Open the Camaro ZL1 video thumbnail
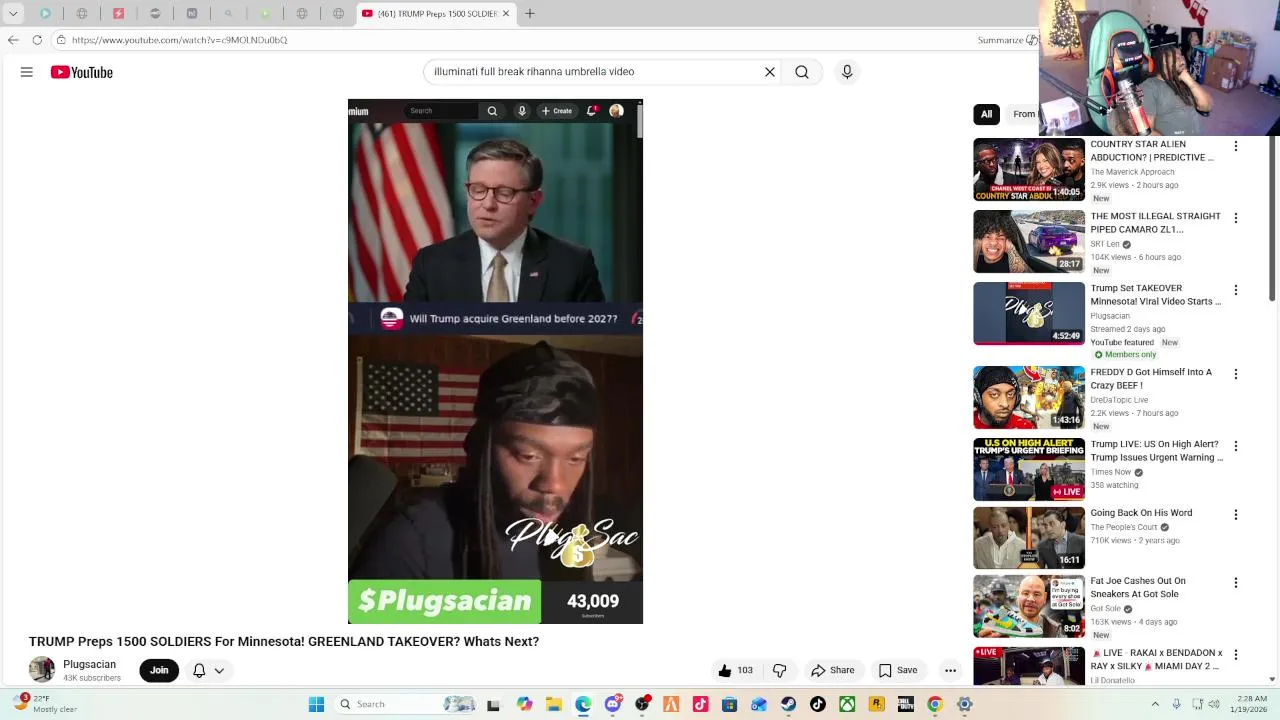 [x=1029, y=242]
